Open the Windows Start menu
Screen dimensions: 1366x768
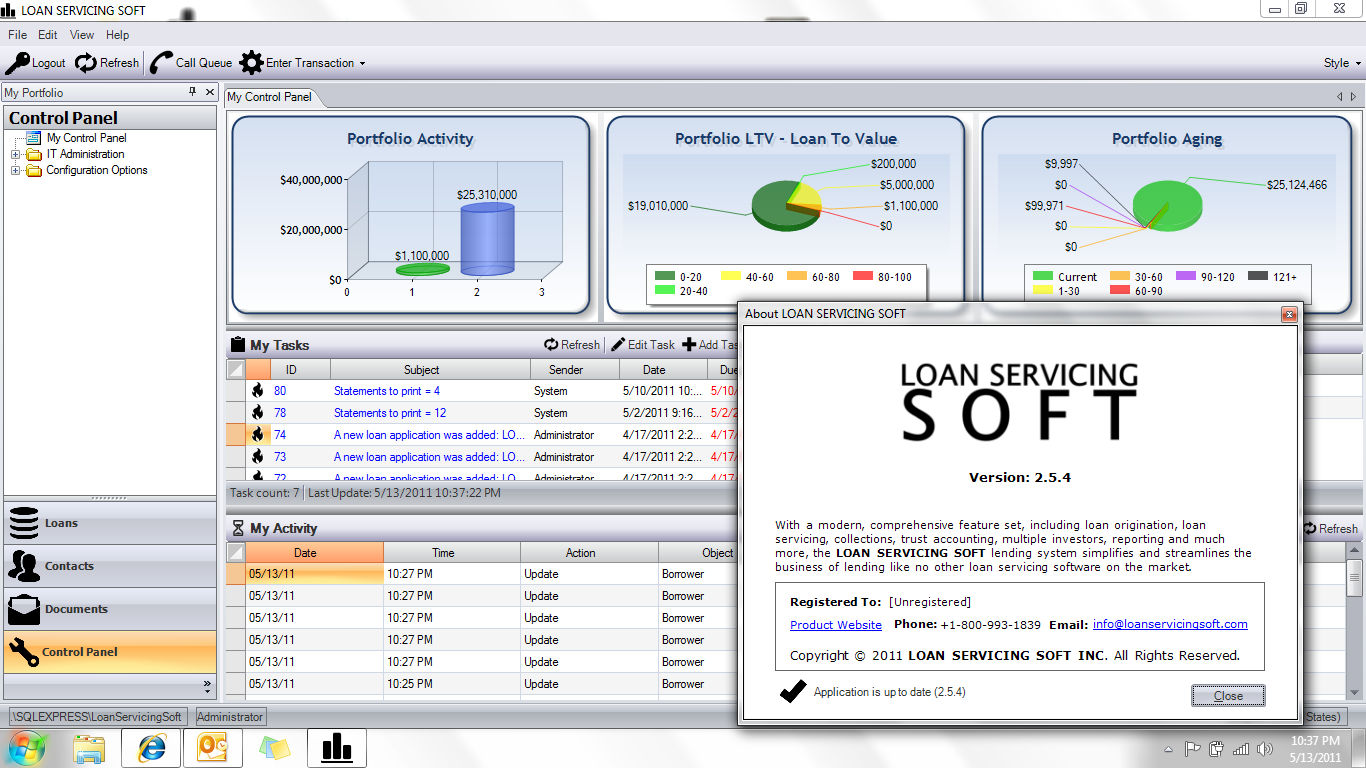27,748
